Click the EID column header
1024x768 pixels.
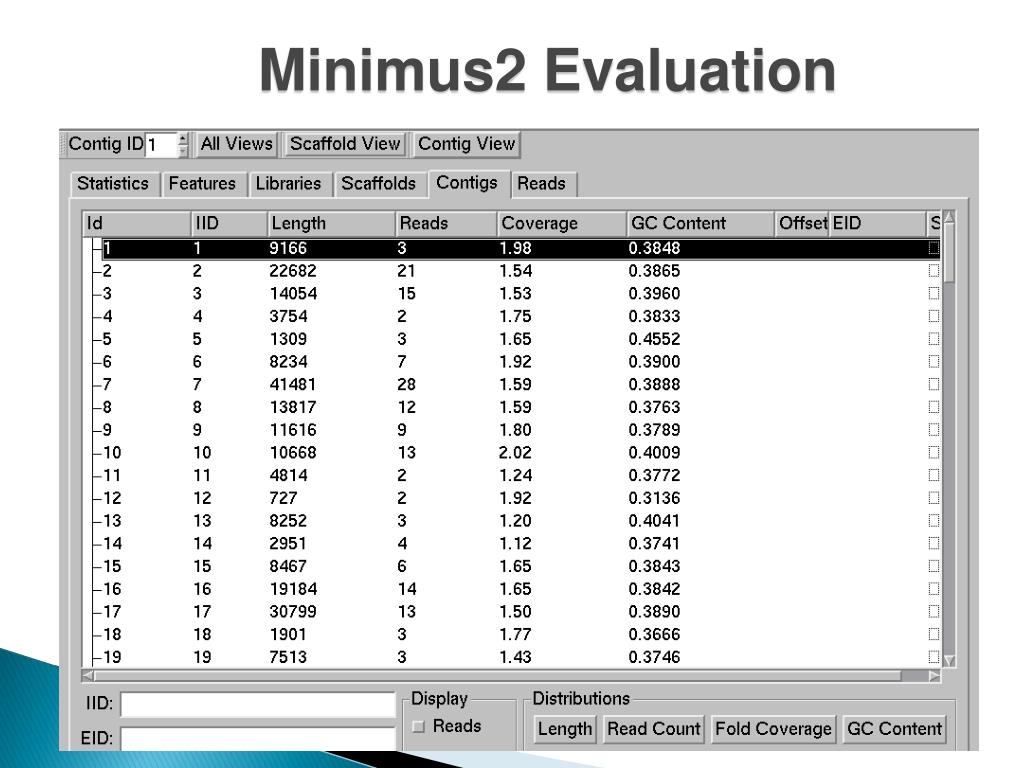(877, 223)
